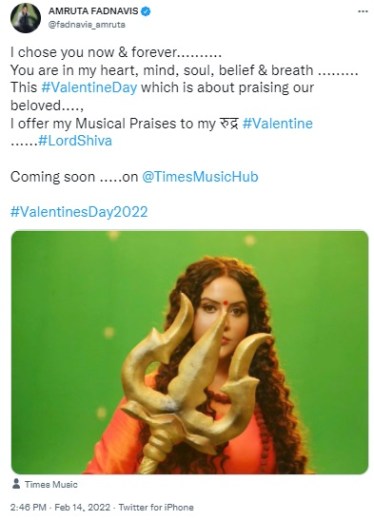374x520 pixels.
Task: Click the #ValentinesDay2022 hashtag
Action: point(79,212)
